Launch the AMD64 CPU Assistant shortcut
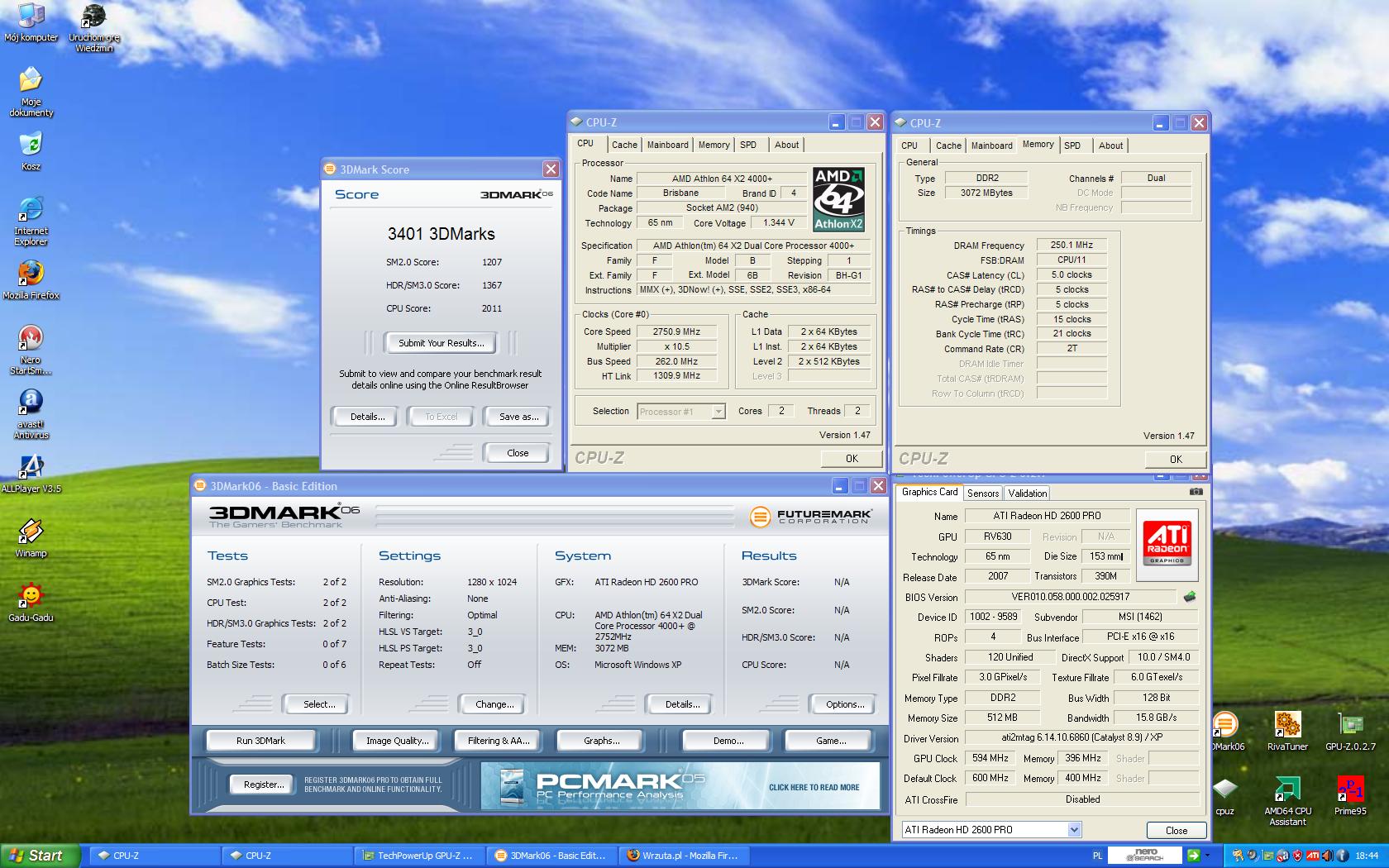 pyautogui.click(x=1287, y=801)
